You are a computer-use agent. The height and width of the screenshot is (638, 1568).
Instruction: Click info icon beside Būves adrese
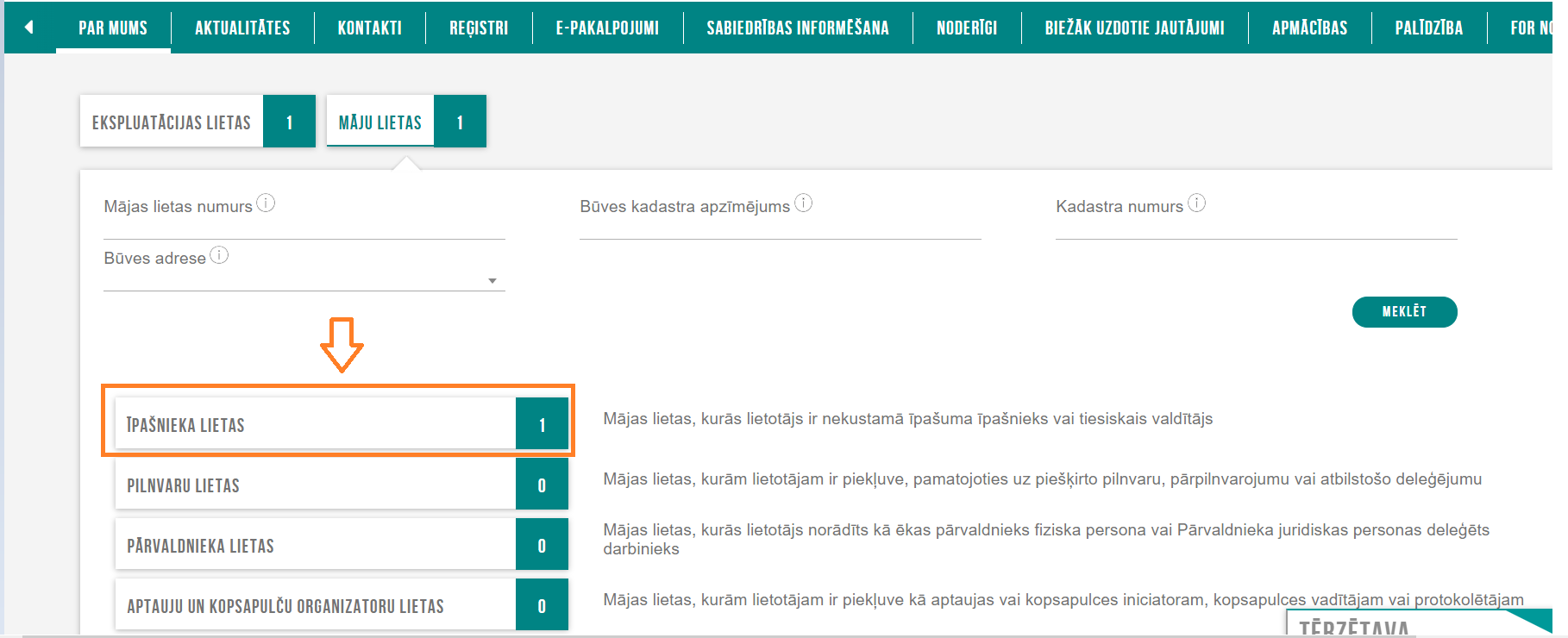click(x=219, y=255)
